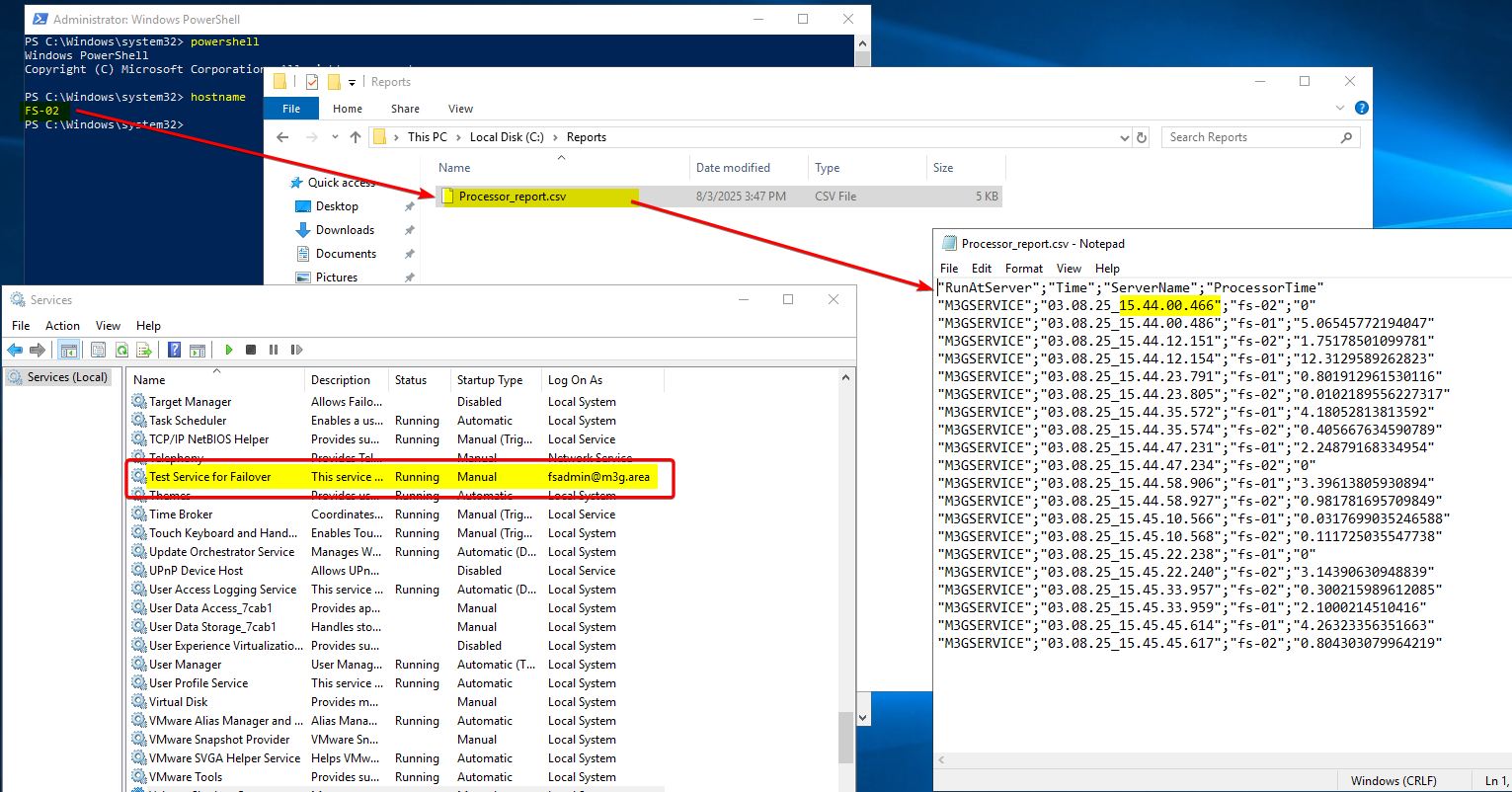The height and width of the screenshot is (792, 1512).
Task: Sort Explorer by Type column
Action: coord(828,168)
